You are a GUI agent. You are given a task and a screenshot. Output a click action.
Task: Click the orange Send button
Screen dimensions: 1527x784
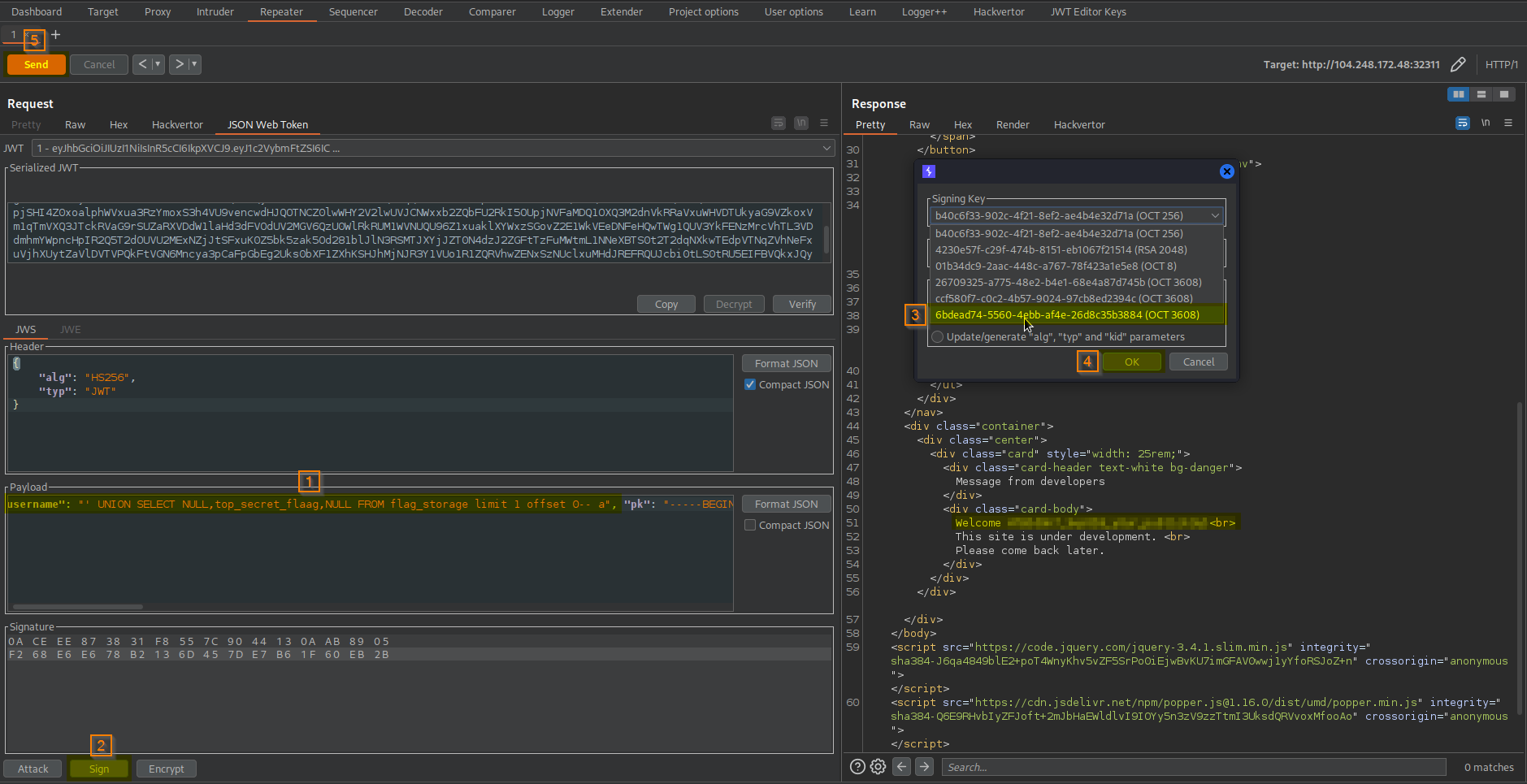36,64
